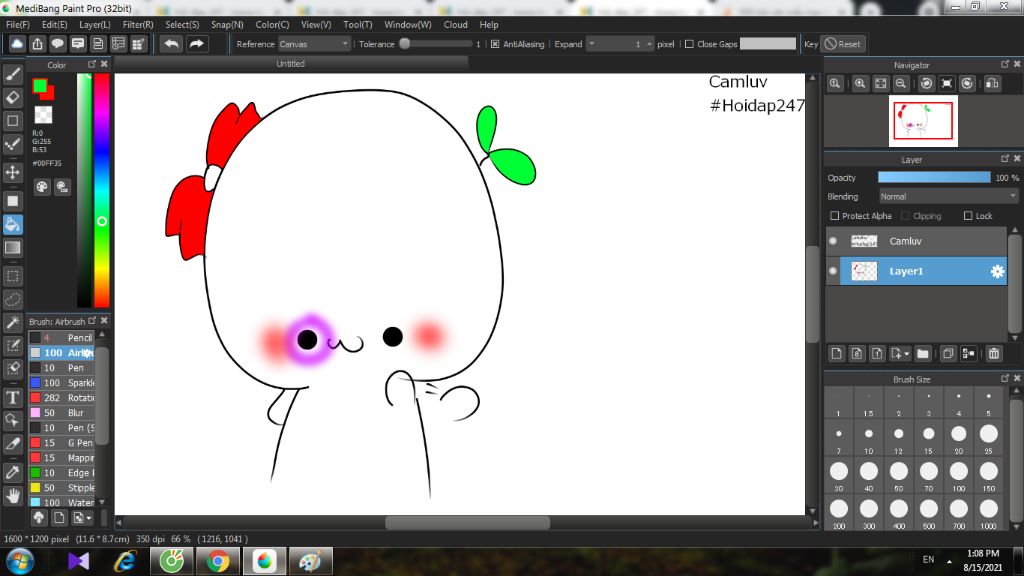Select the green foreground color swatch
This screenshot has height=576, width=1024.
tap(40, 86)
